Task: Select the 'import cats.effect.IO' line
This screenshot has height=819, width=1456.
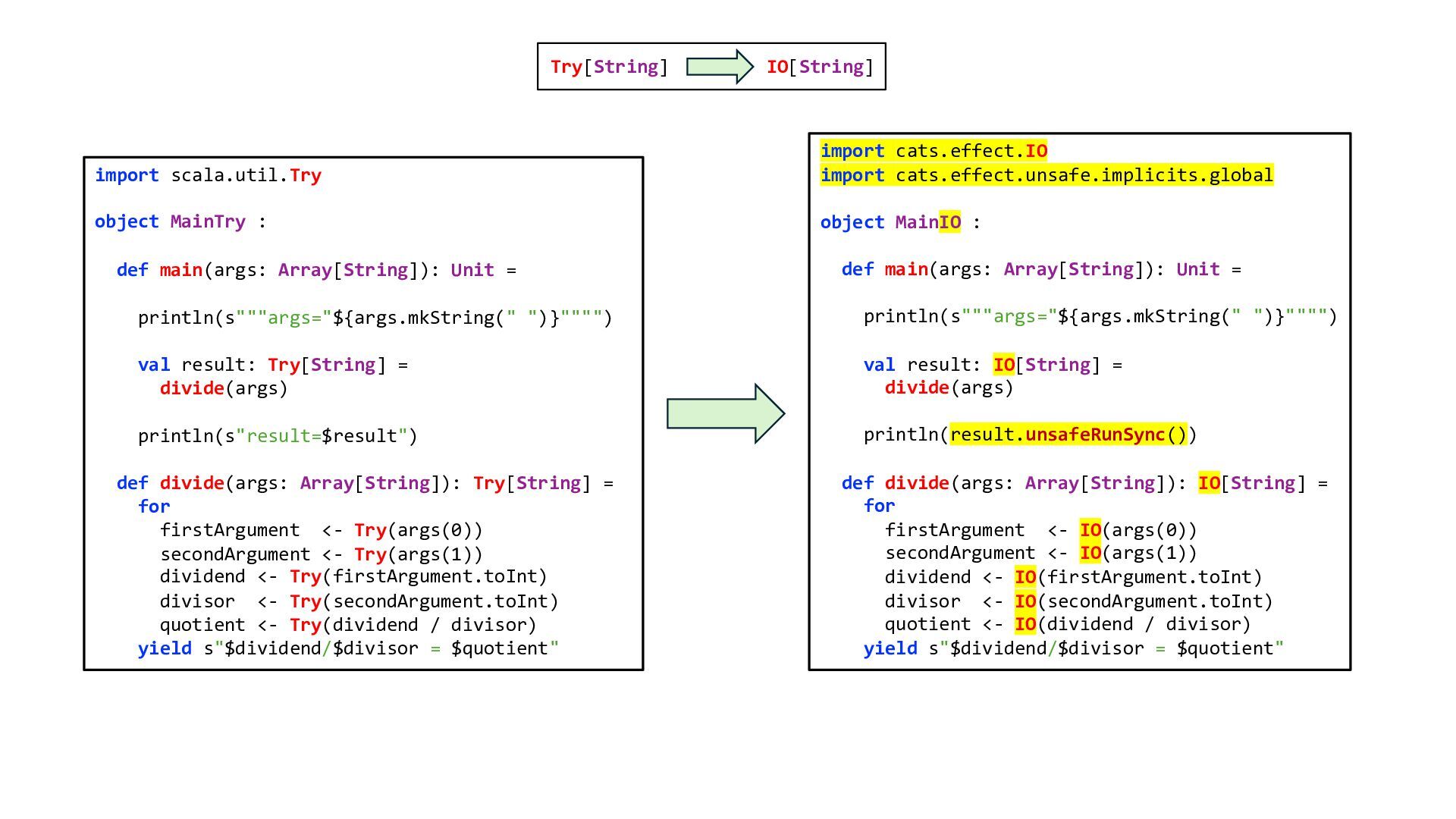Action: pyautogui.click(x=934, y=151)
